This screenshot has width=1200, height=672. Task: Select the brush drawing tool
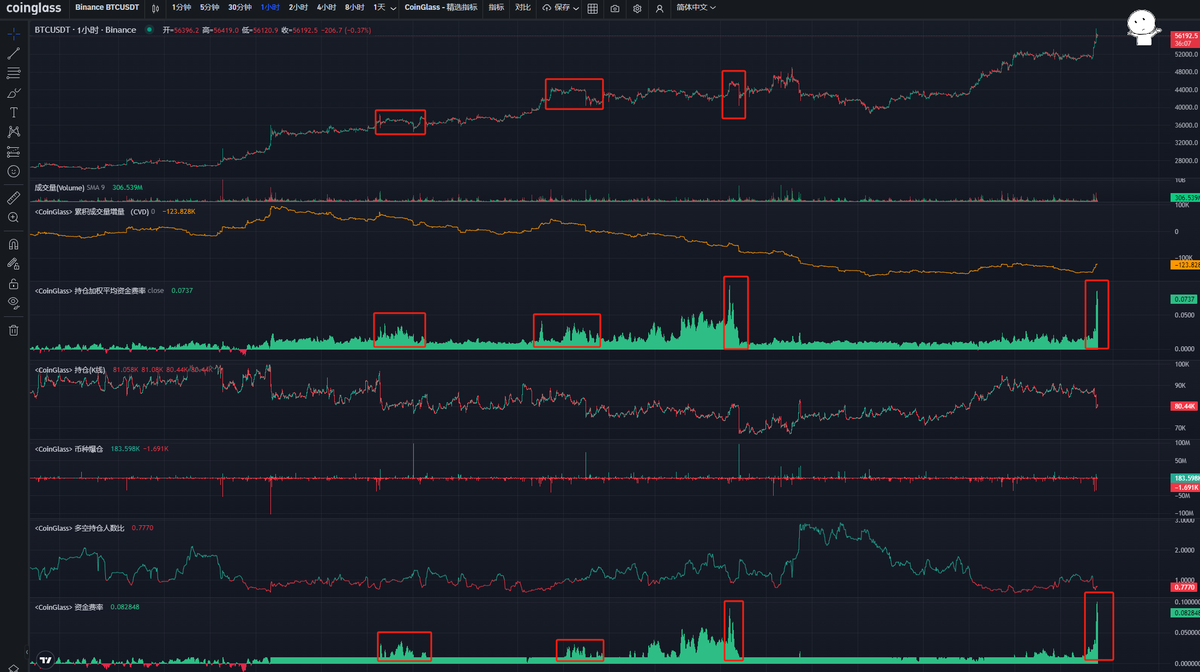[x=14, y=92]
